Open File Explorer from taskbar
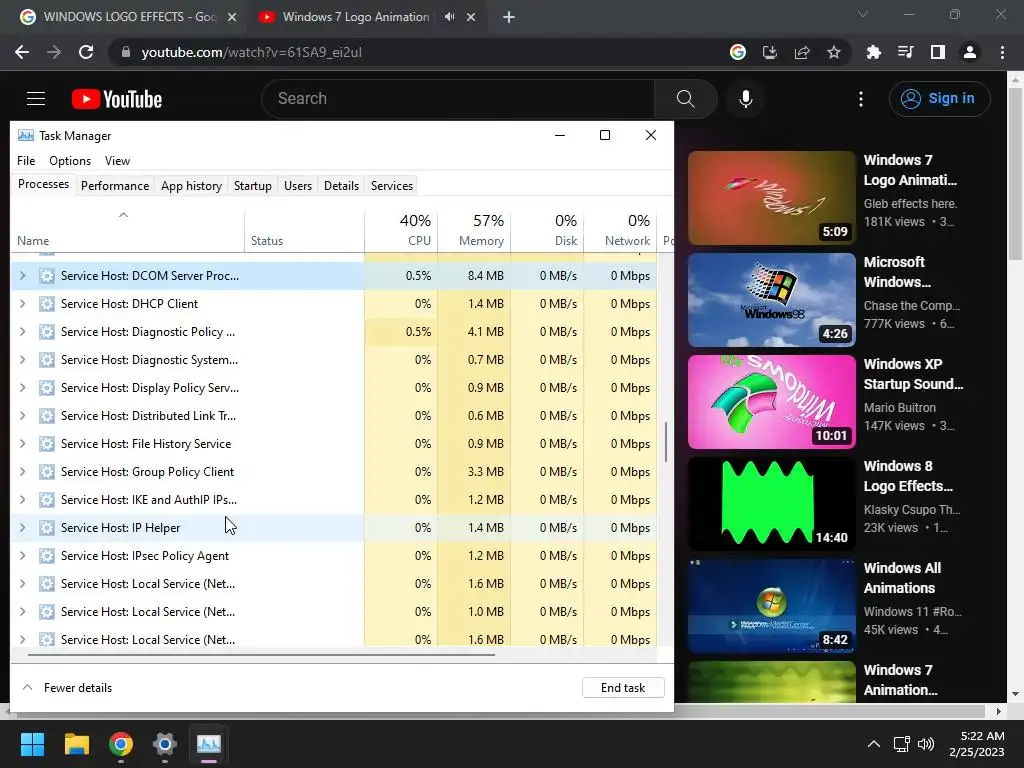This screenshot has height=768, width=1024. [x=76, y=744]
